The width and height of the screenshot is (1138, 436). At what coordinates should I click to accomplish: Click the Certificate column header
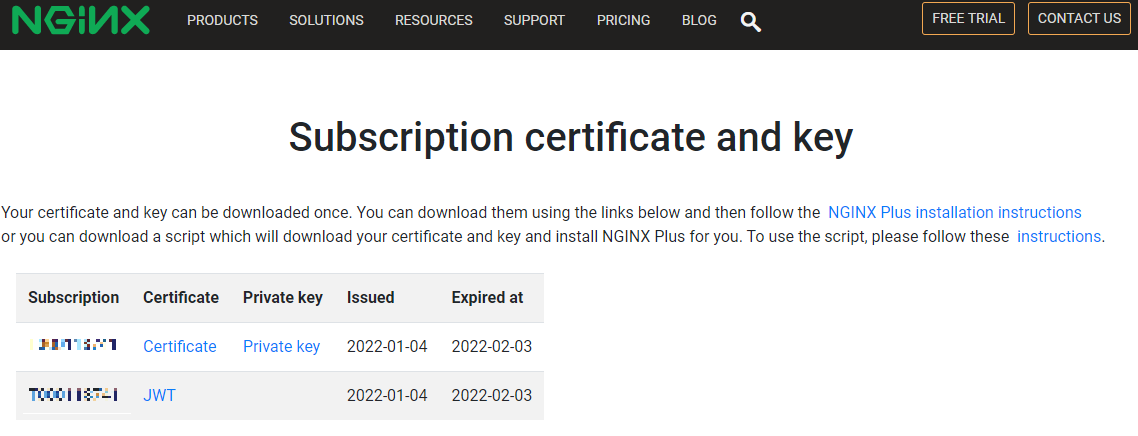click(x=181, y=297)
